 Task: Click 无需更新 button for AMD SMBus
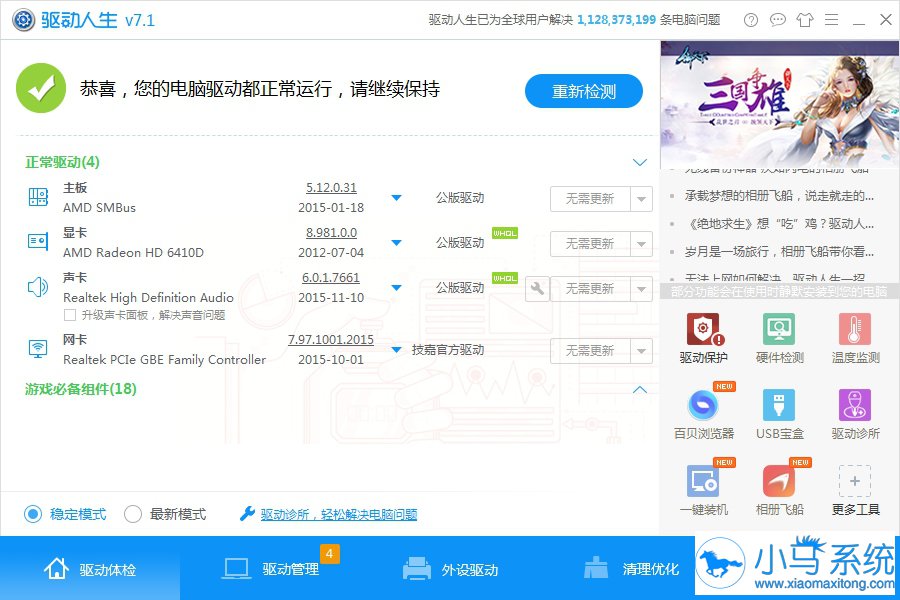click(x=590, y=199)
